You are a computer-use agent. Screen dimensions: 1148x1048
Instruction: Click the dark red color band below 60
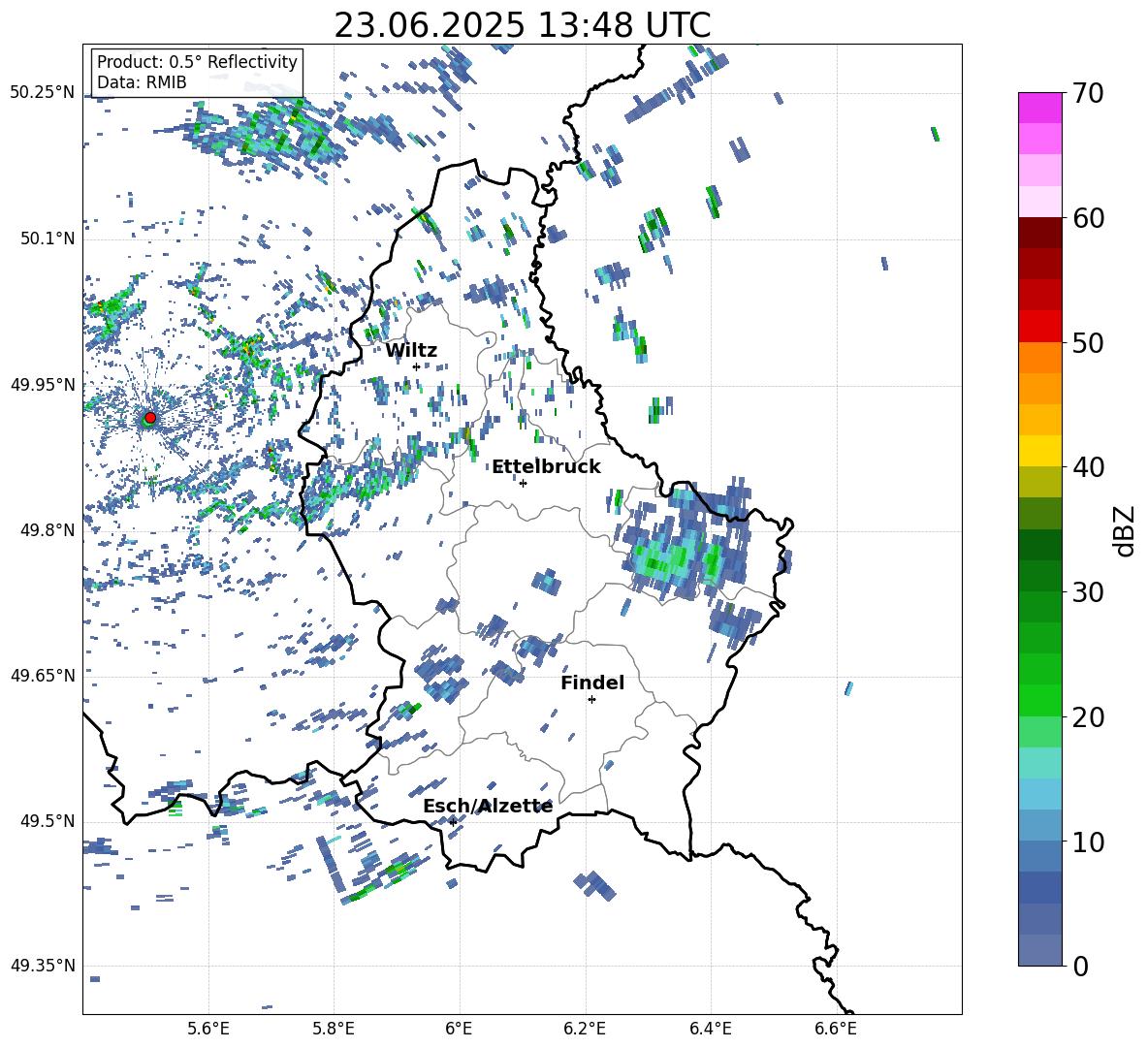point(1039,233)
